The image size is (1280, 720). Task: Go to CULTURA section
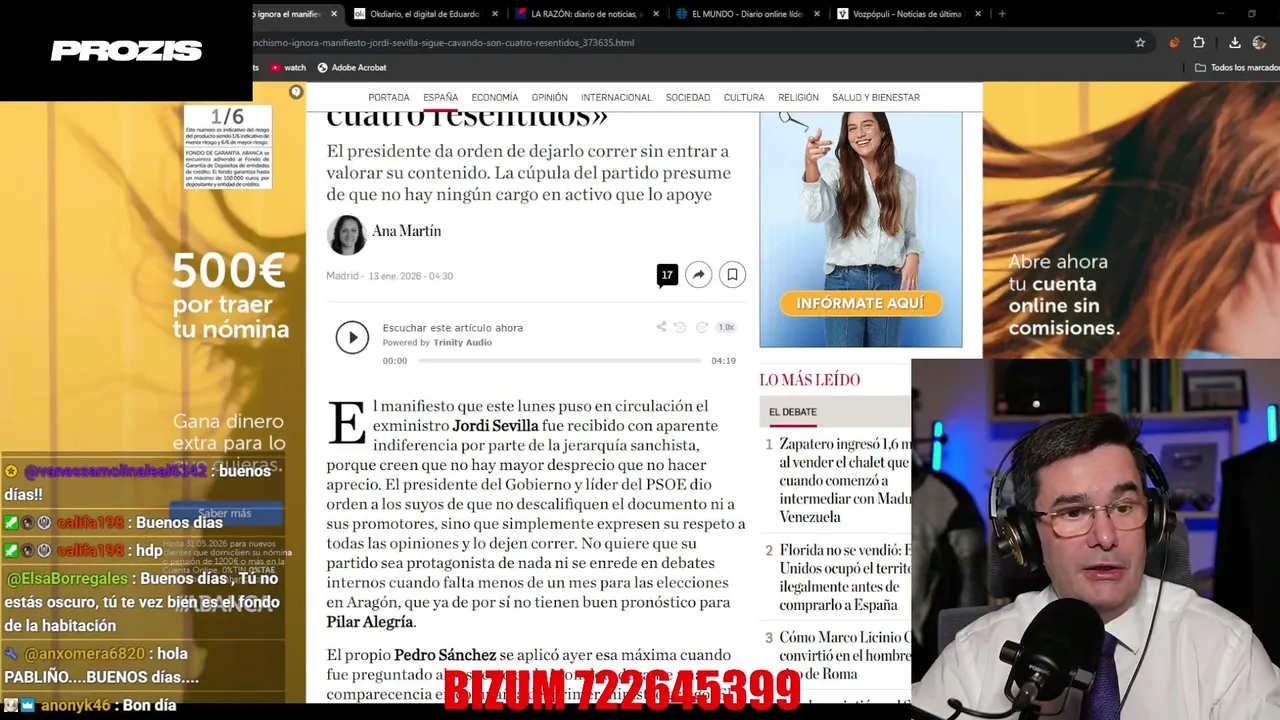(x=744, y=97)
